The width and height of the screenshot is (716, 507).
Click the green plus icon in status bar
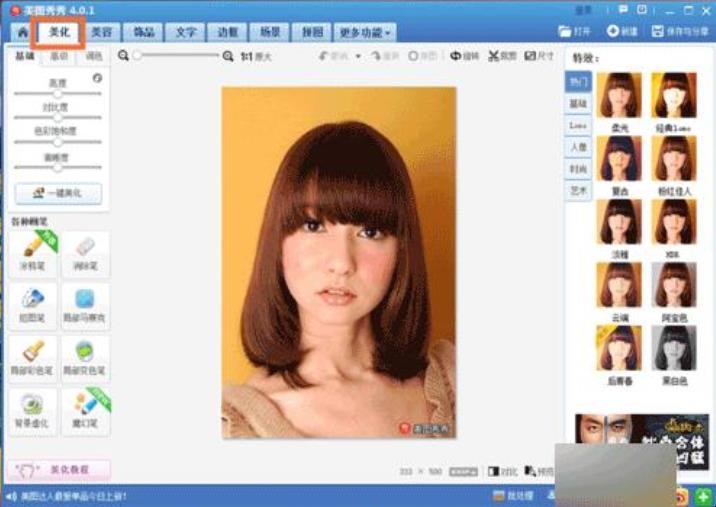click(x=703, y=496)
